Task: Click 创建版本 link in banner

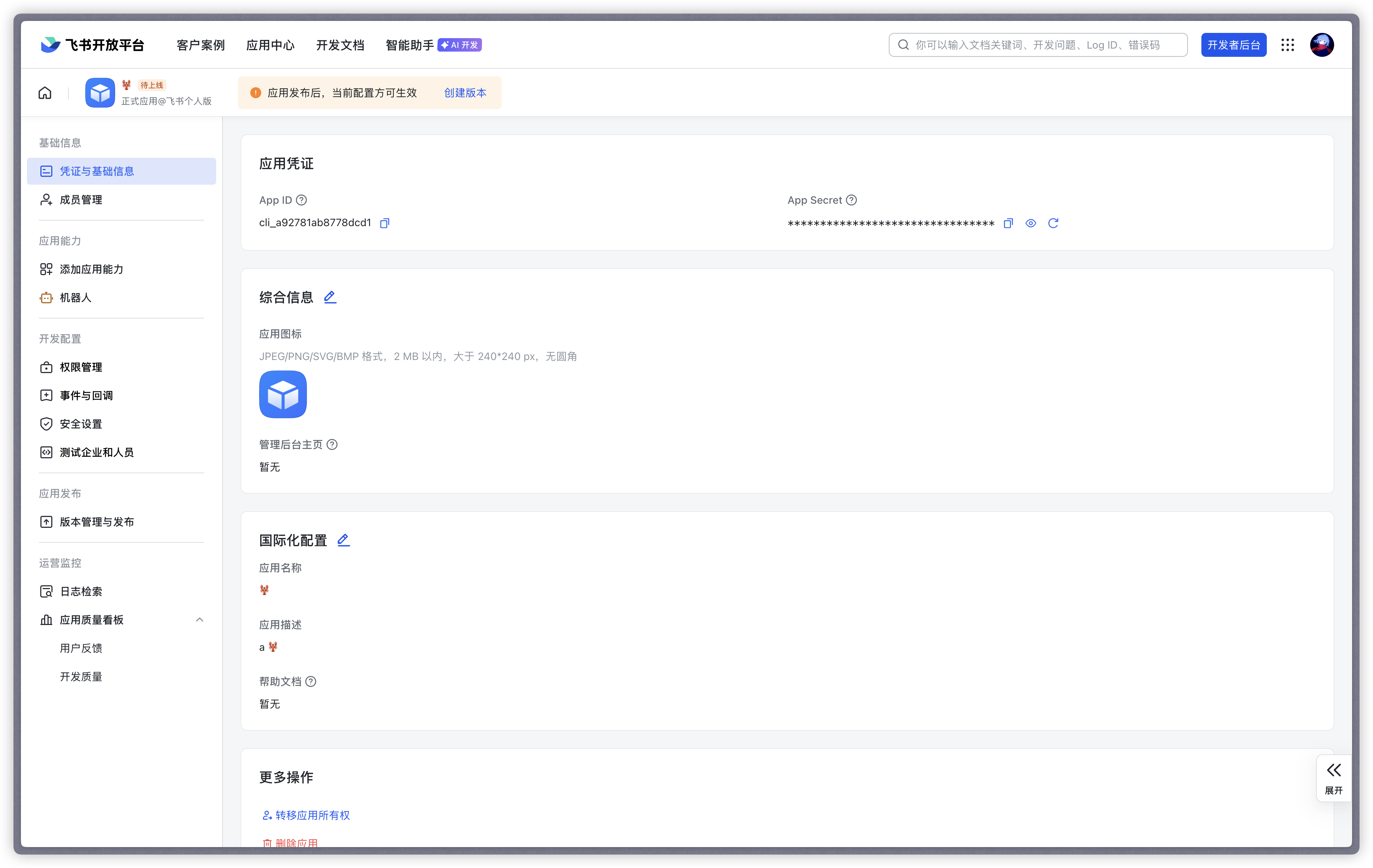Action: [465, 93]
